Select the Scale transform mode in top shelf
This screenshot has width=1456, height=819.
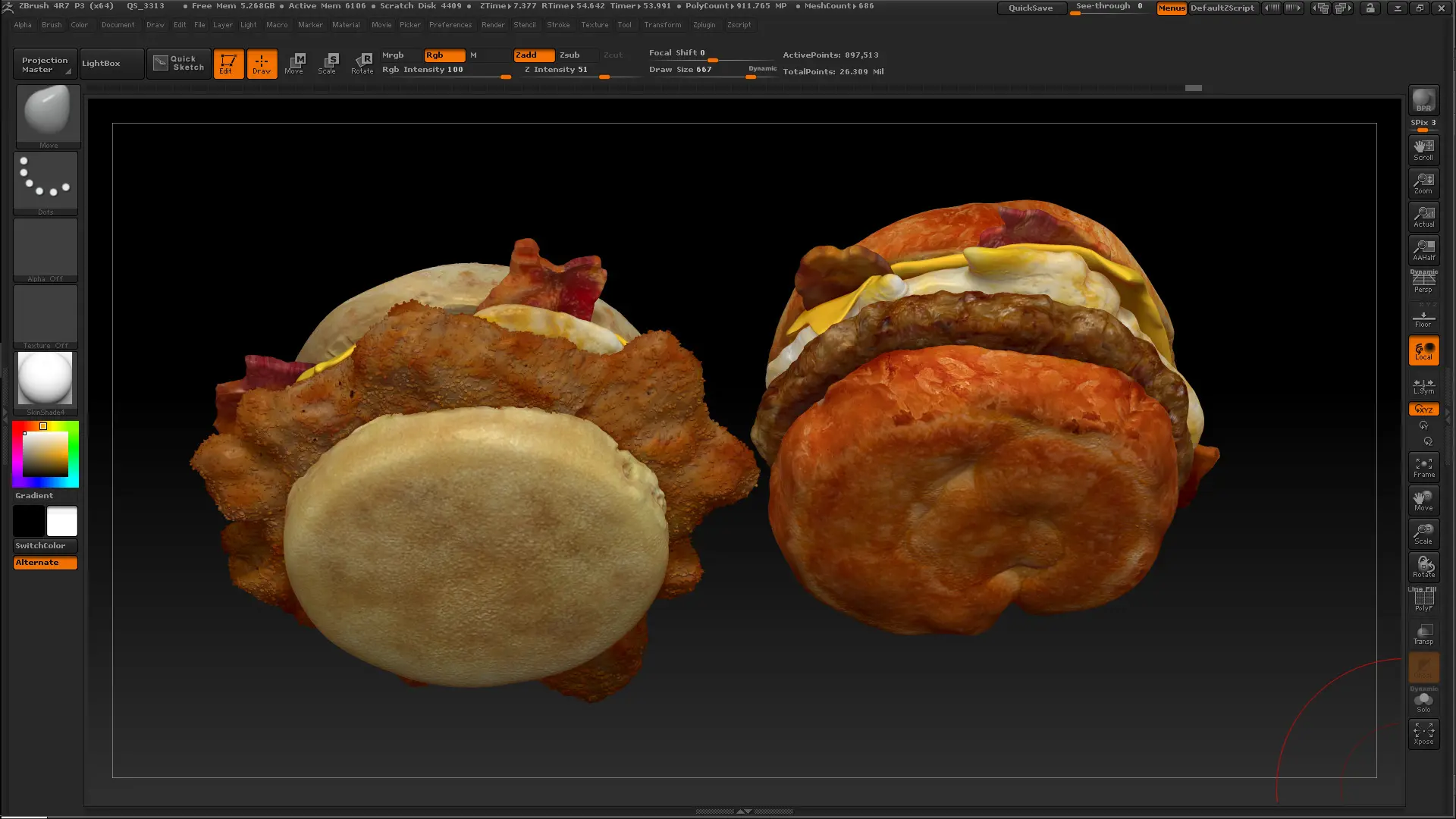click(328, 64)
